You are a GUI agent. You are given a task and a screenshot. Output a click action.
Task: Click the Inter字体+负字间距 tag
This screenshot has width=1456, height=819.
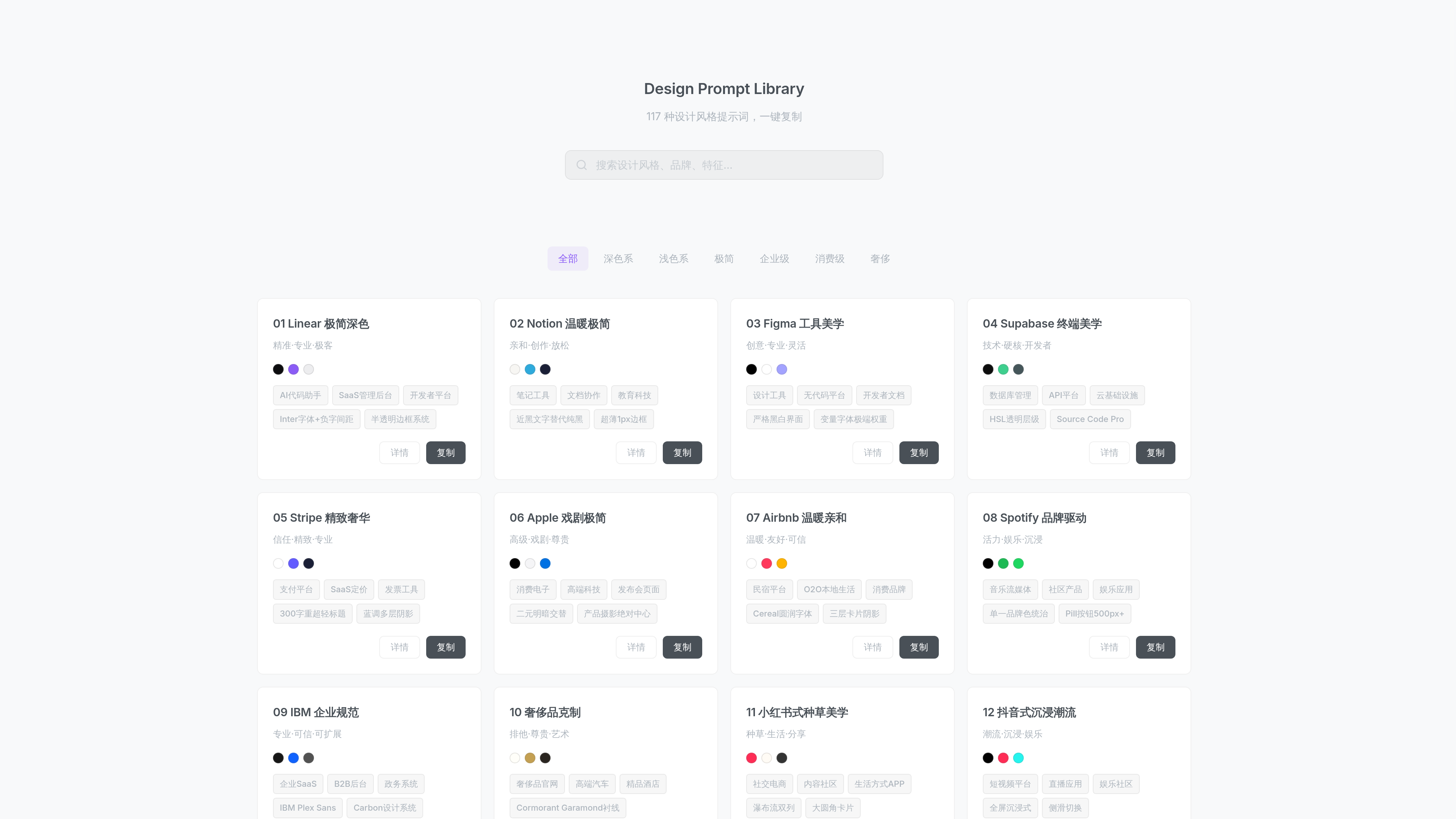tap(317, 419)
